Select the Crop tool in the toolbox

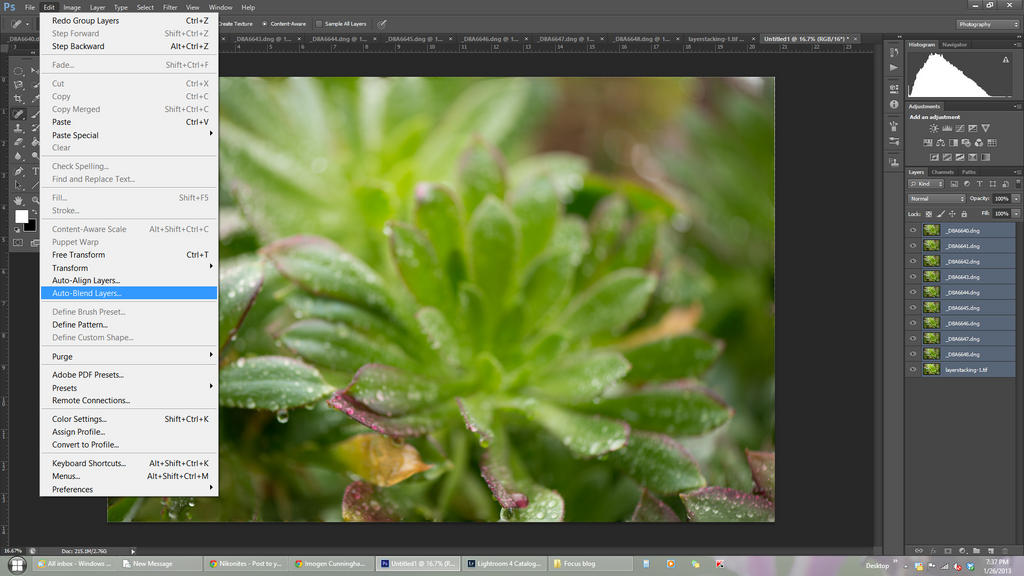coord(19,100)
